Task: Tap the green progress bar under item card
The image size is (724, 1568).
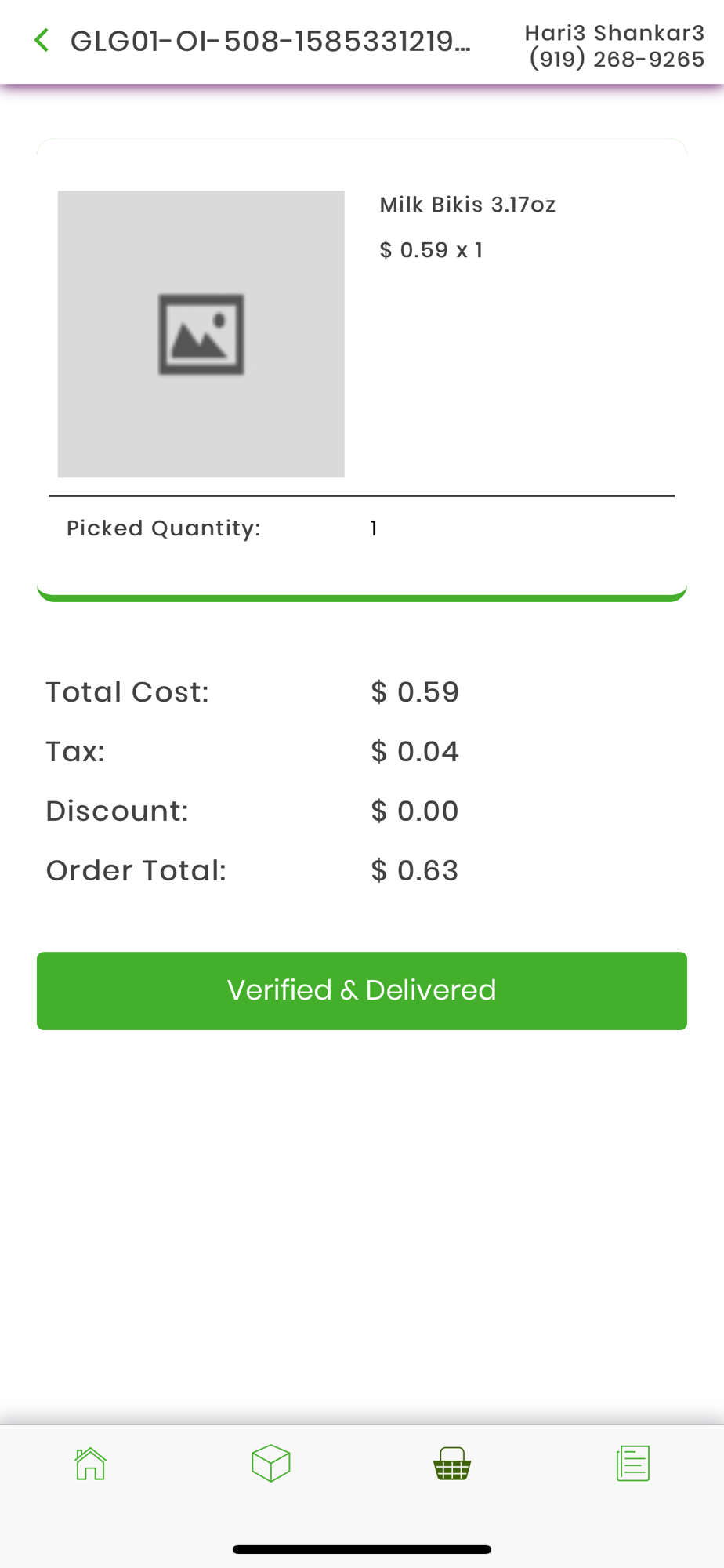Action: (362, 597)
